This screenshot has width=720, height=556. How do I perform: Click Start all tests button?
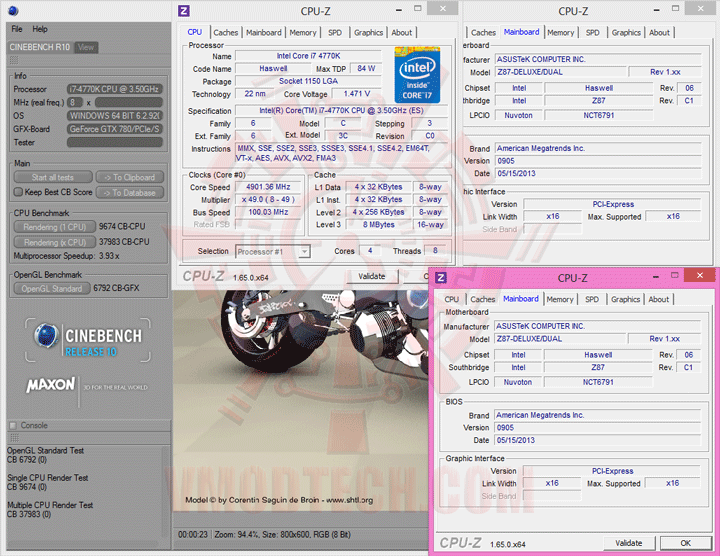(x=53, y=177)
